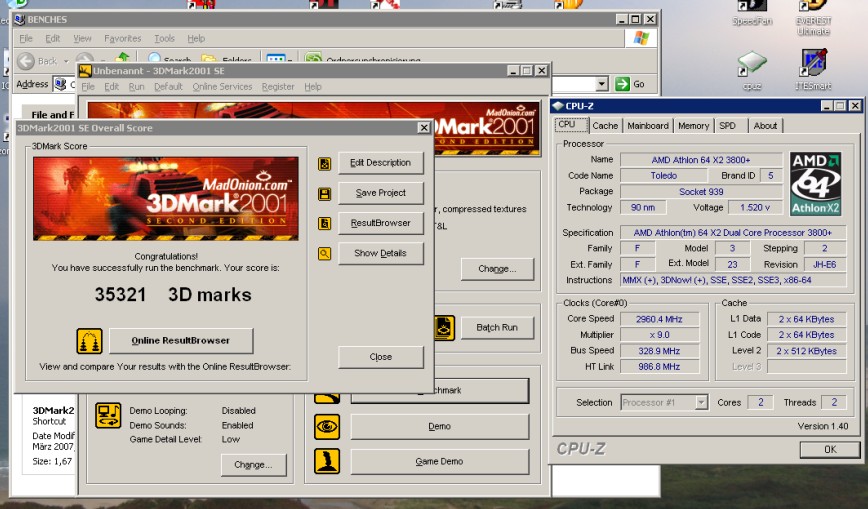This screenshot has width=868, height=509.
Task: Open the Default menu in 3DMark2001 SE
Action: pyautogui.click(x=168, y=86)
